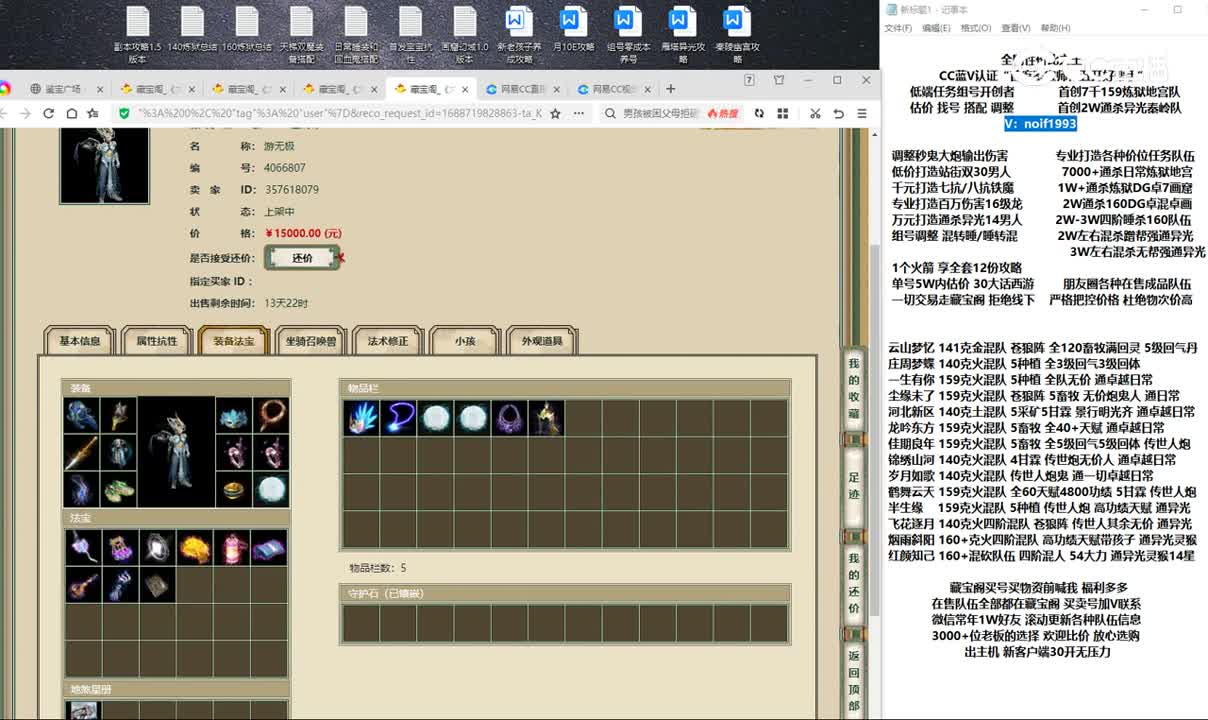This screenshot has height=720, width=1208.
Task: Click the blue crystal item in 物品栏
Action: tap(361, 418)
